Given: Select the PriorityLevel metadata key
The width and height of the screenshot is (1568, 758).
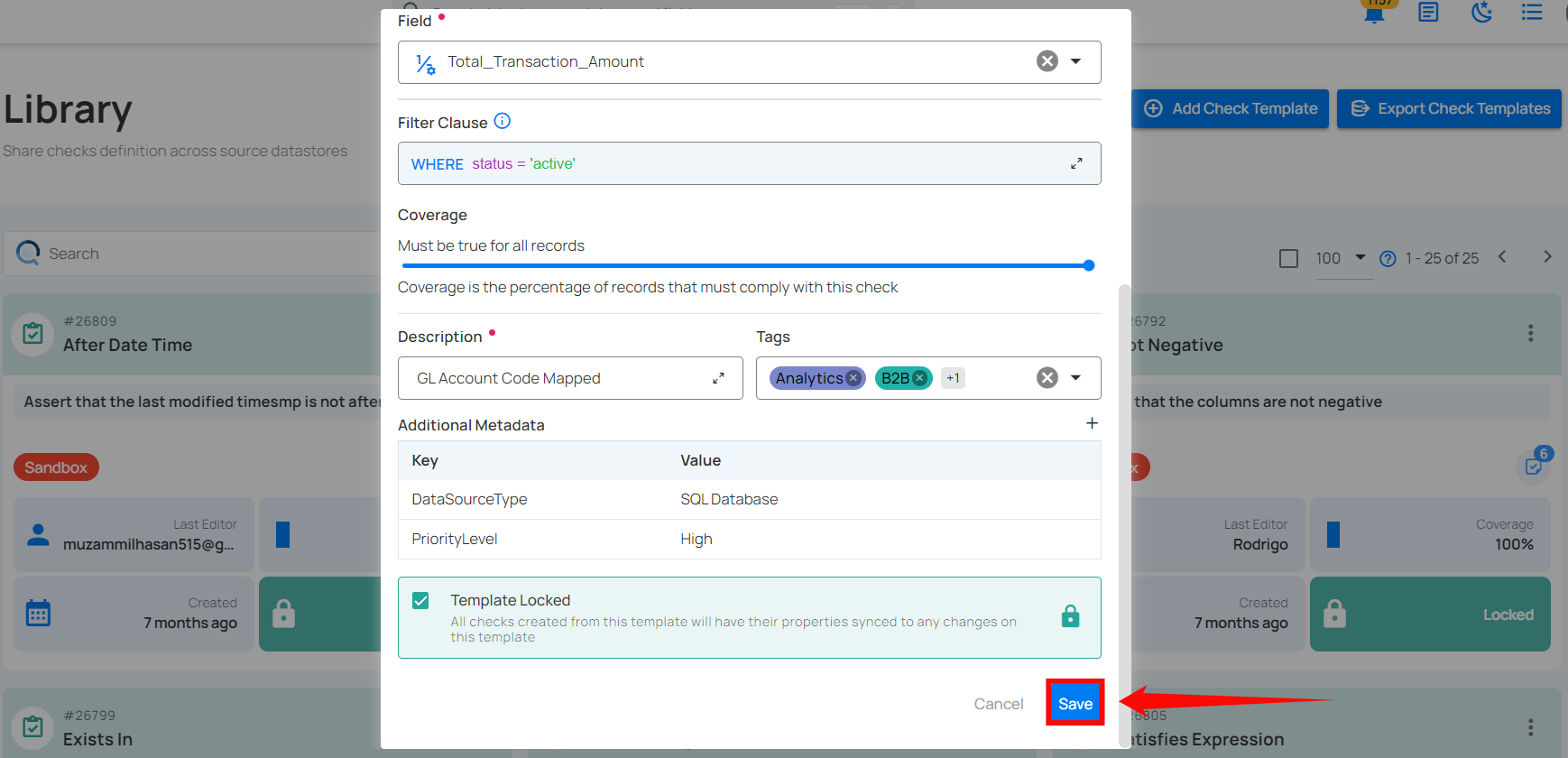Looking at the screenshot, I should [455, 539].
